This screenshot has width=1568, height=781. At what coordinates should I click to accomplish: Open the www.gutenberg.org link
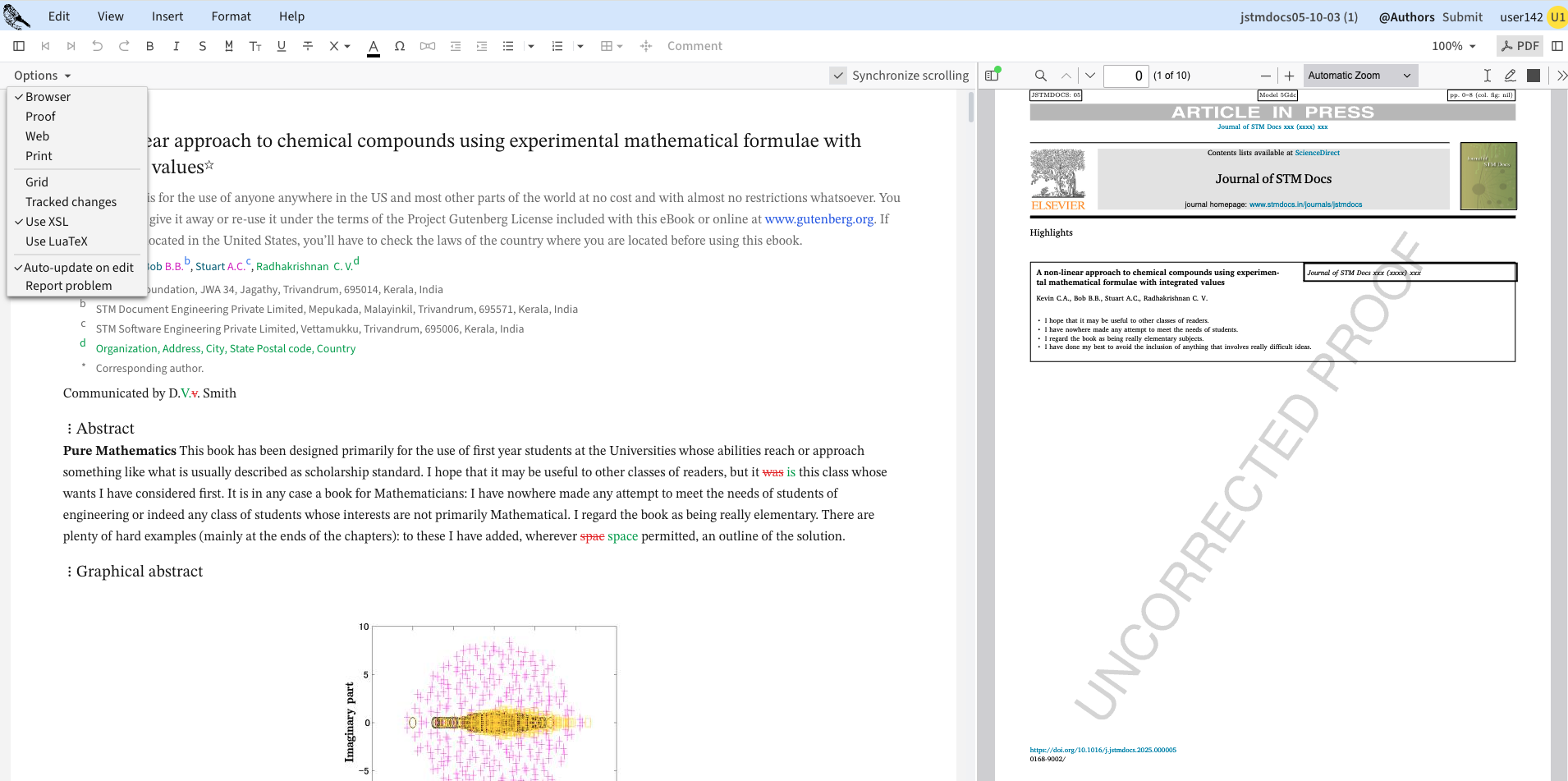818,219
